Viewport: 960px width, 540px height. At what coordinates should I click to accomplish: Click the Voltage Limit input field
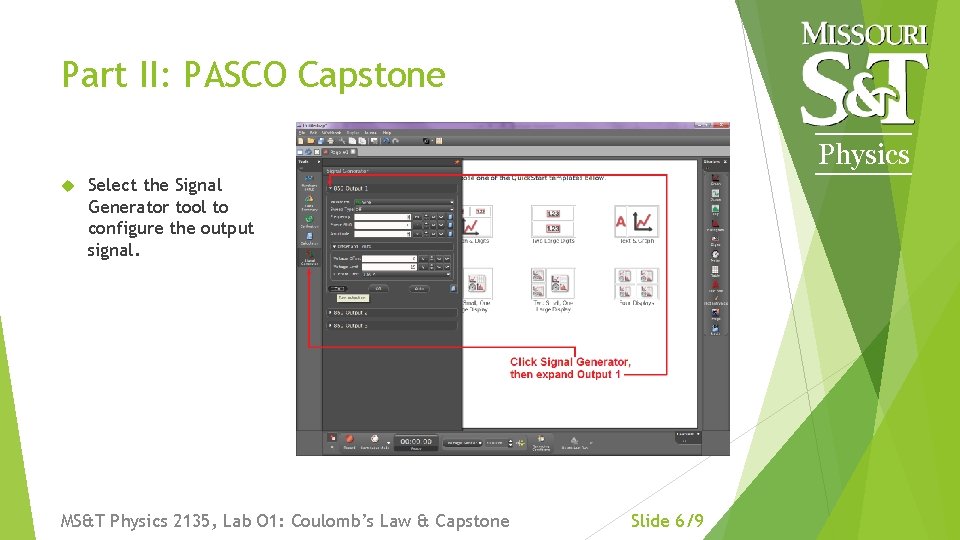pyautogui.click(x=389, y=267)
